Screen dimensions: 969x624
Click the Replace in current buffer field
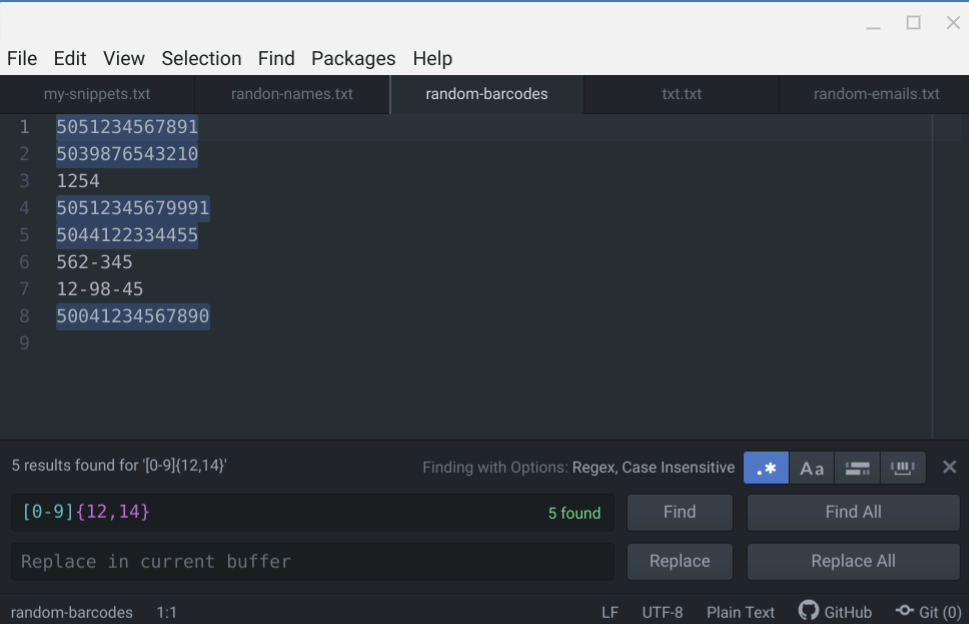click(x=313, y=562)
